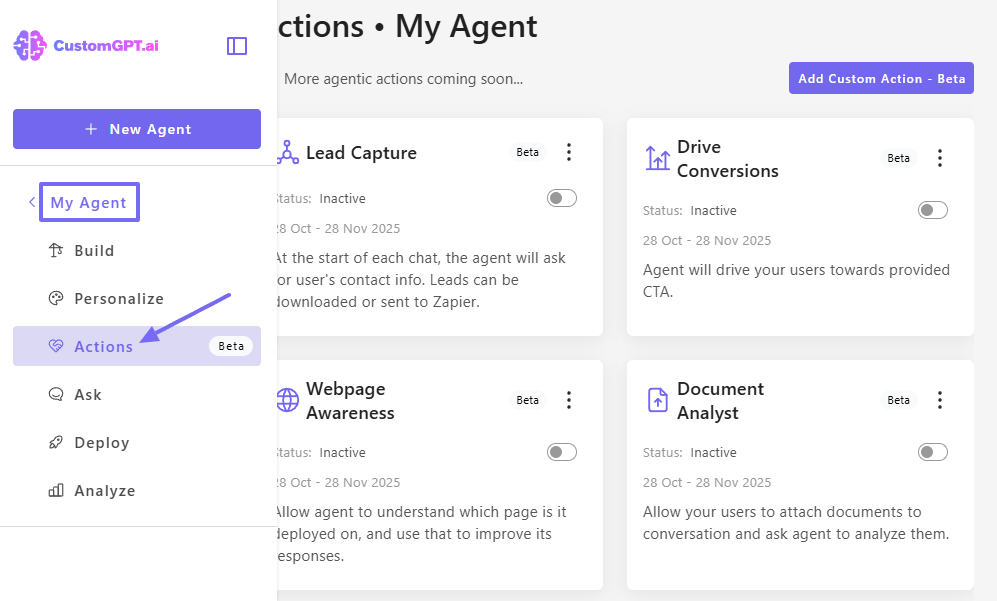Viewport: 997px width, 601px height.
Task: Click the Beta badge next to Actions
Action: [231, 345]
